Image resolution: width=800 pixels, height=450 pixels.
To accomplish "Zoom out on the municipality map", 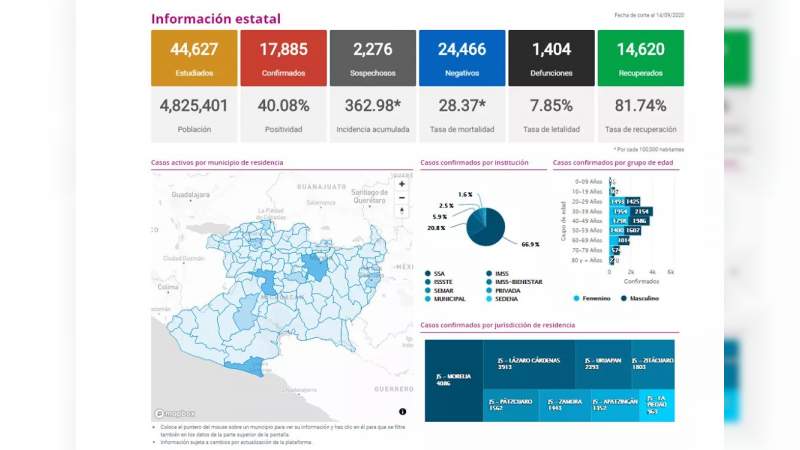I will 402,198.
